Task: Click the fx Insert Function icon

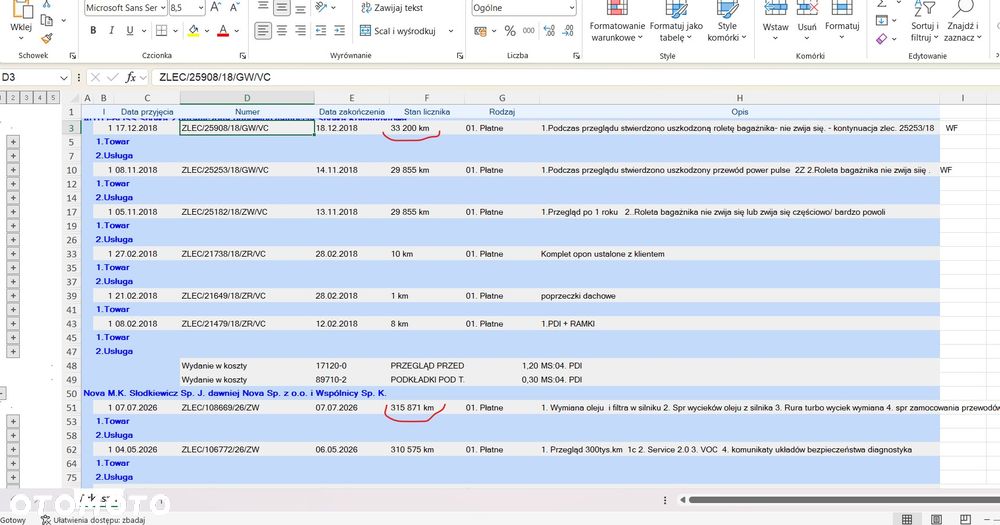Action: tap(130, 77)
